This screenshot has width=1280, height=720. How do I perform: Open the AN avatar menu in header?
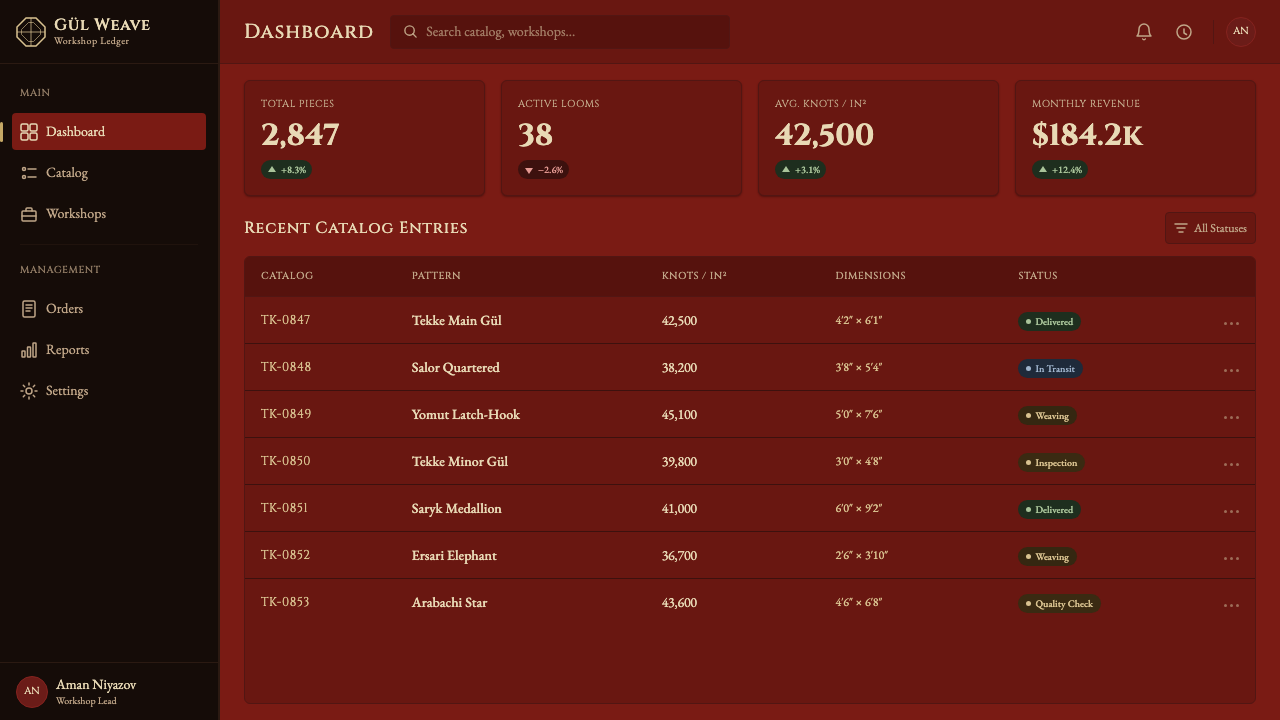(x=1241, y=32)
